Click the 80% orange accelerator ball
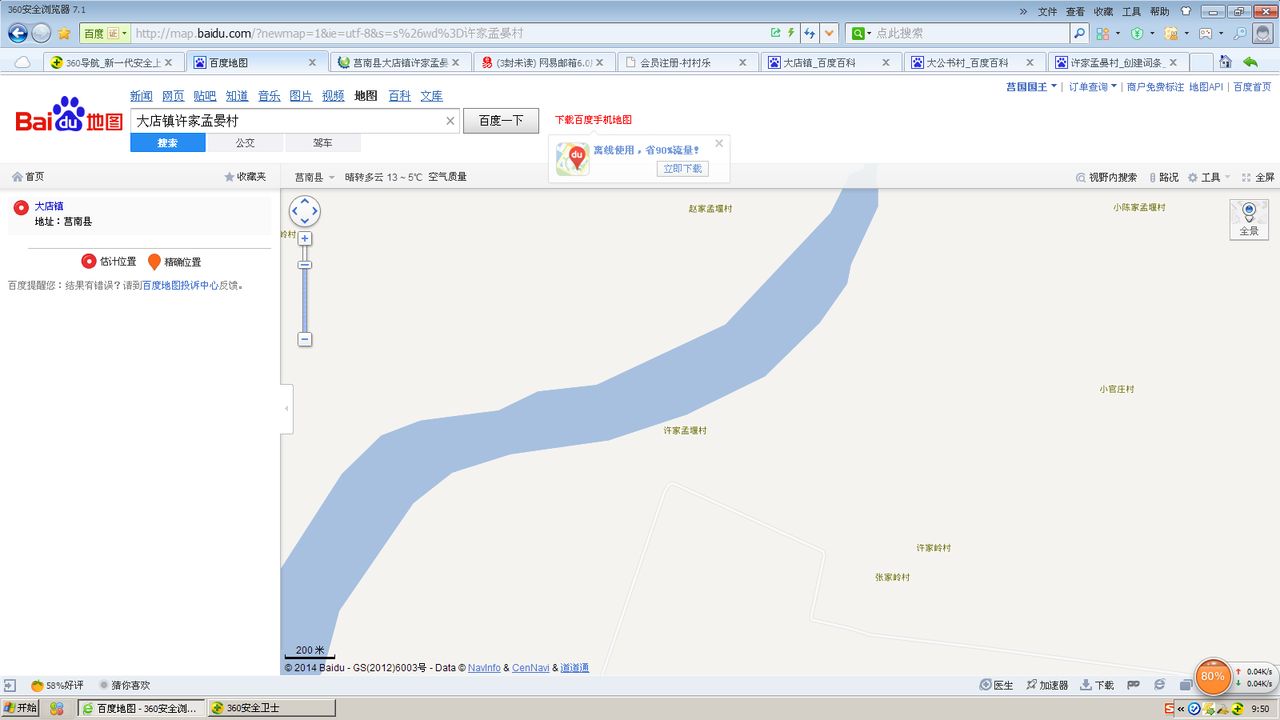The height and width of the screenshot is (720, 1280). (x=1213, y=676)
